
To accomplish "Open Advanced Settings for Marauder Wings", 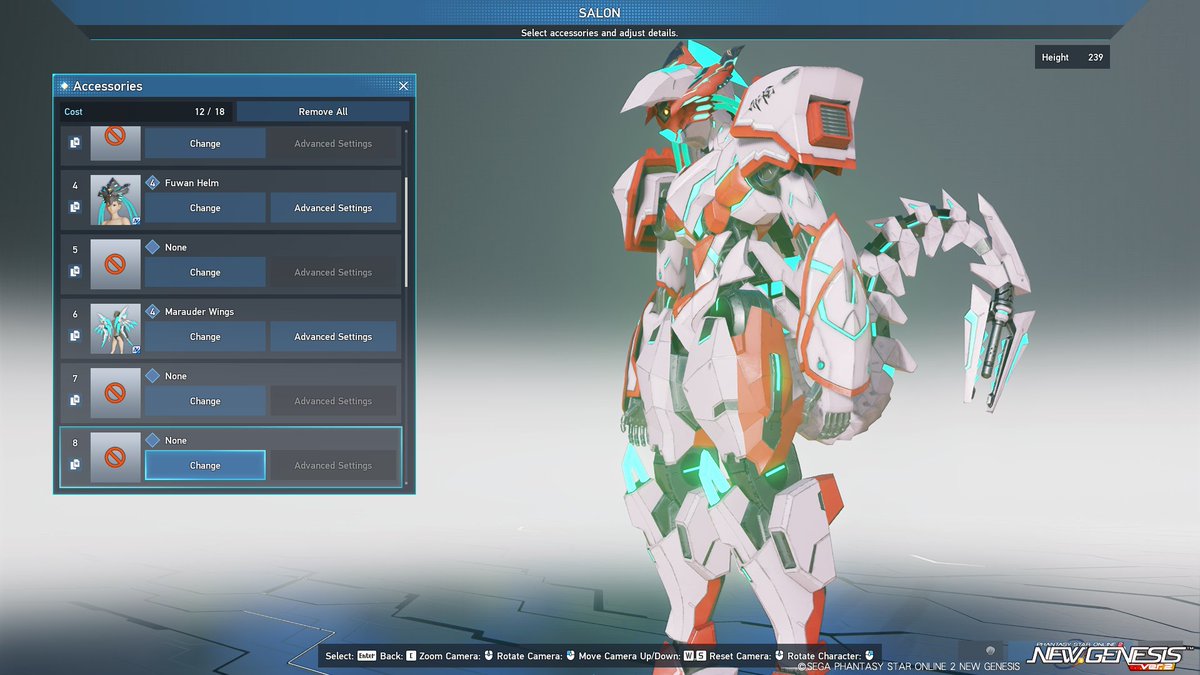I will 333,337.
